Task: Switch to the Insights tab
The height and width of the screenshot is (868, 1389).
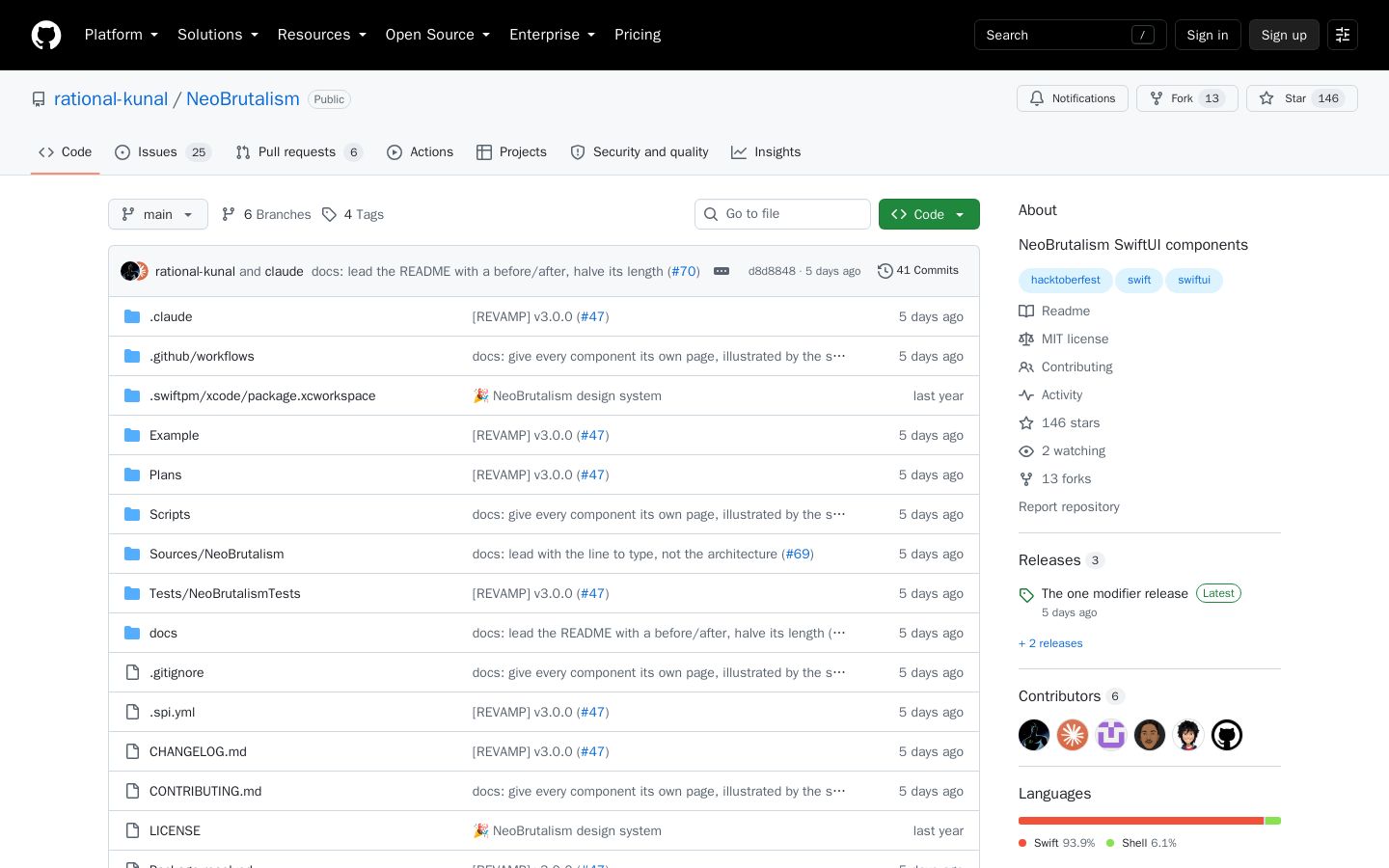Action: click(x=766, y=152)
